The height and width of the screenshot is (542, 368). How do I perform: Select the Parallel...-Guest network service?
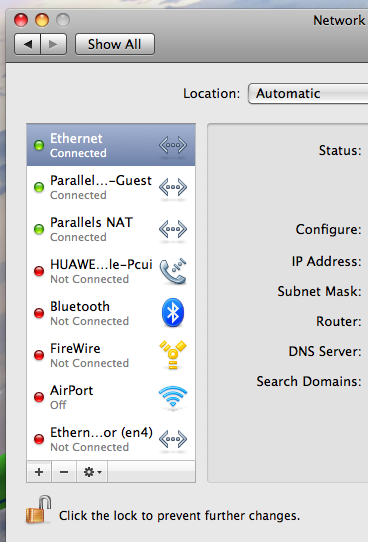pyautogui.click(x=111, y=187)
